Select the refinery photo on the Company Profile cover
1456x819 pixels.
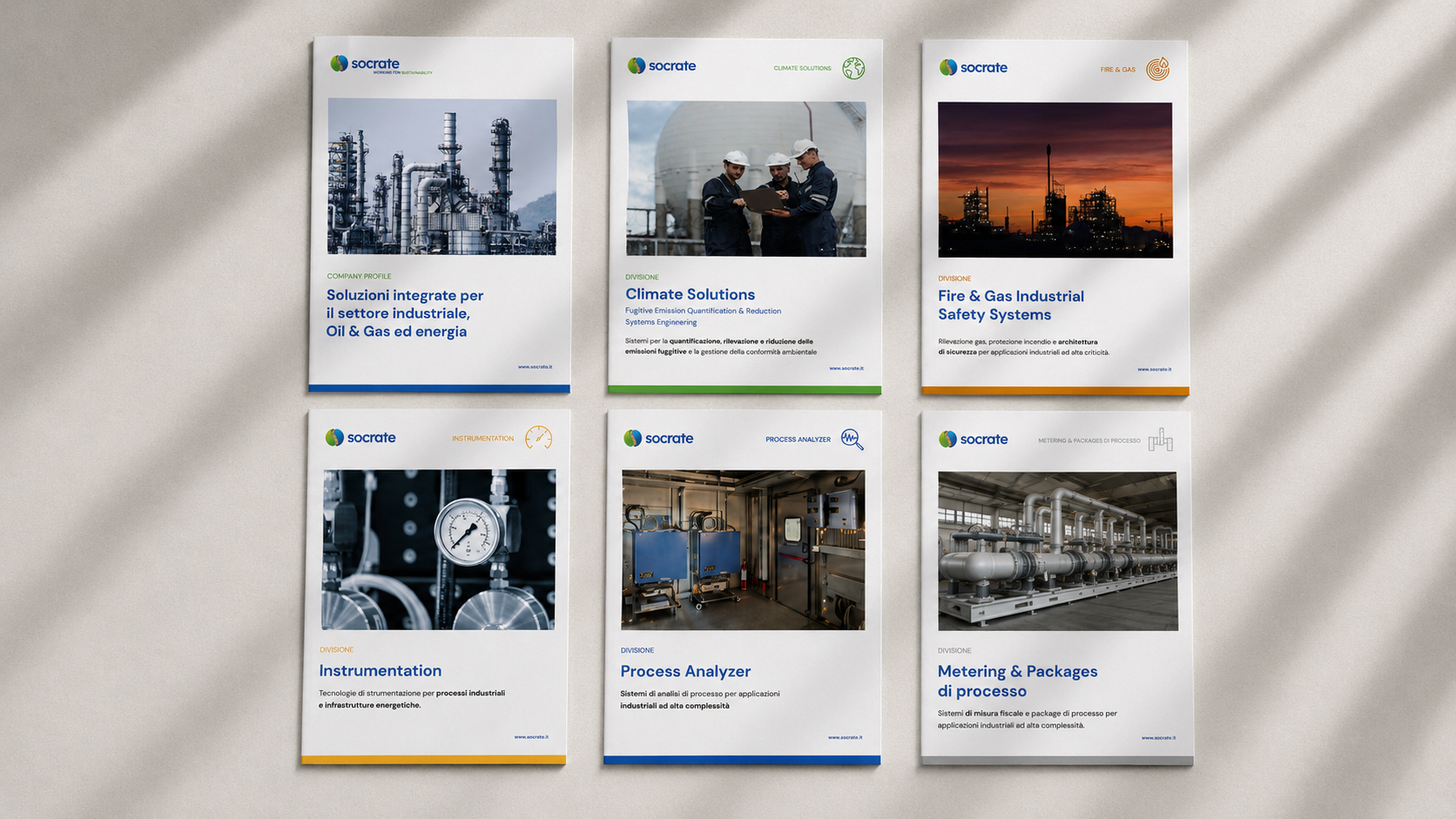coord(442,177)
